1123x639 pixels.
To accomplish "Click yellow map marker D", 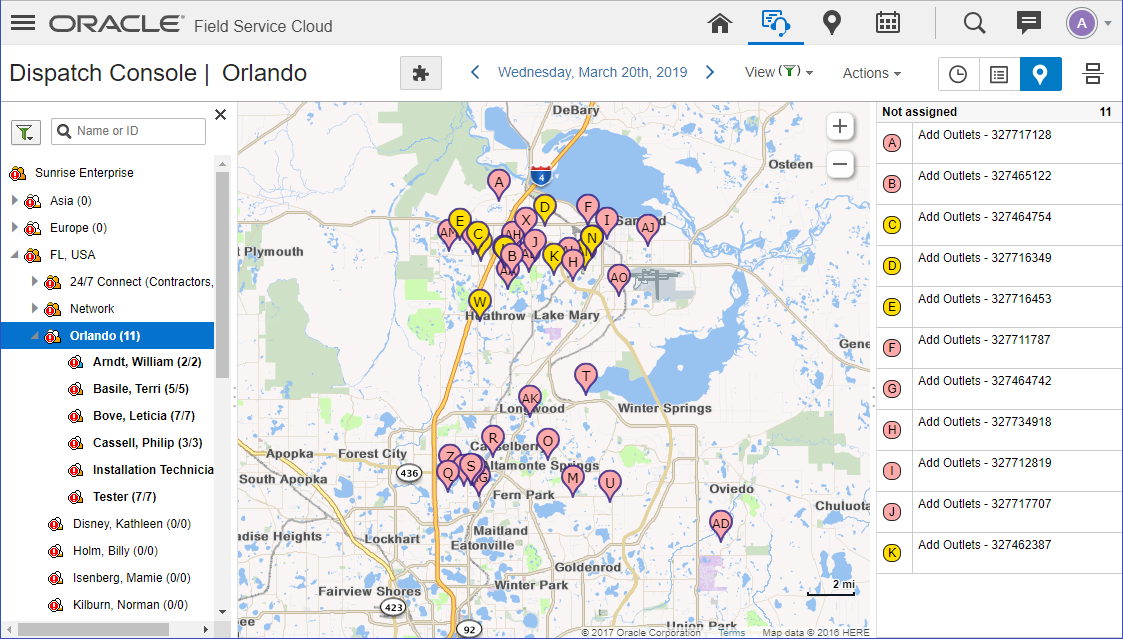I will click(545, 209).
